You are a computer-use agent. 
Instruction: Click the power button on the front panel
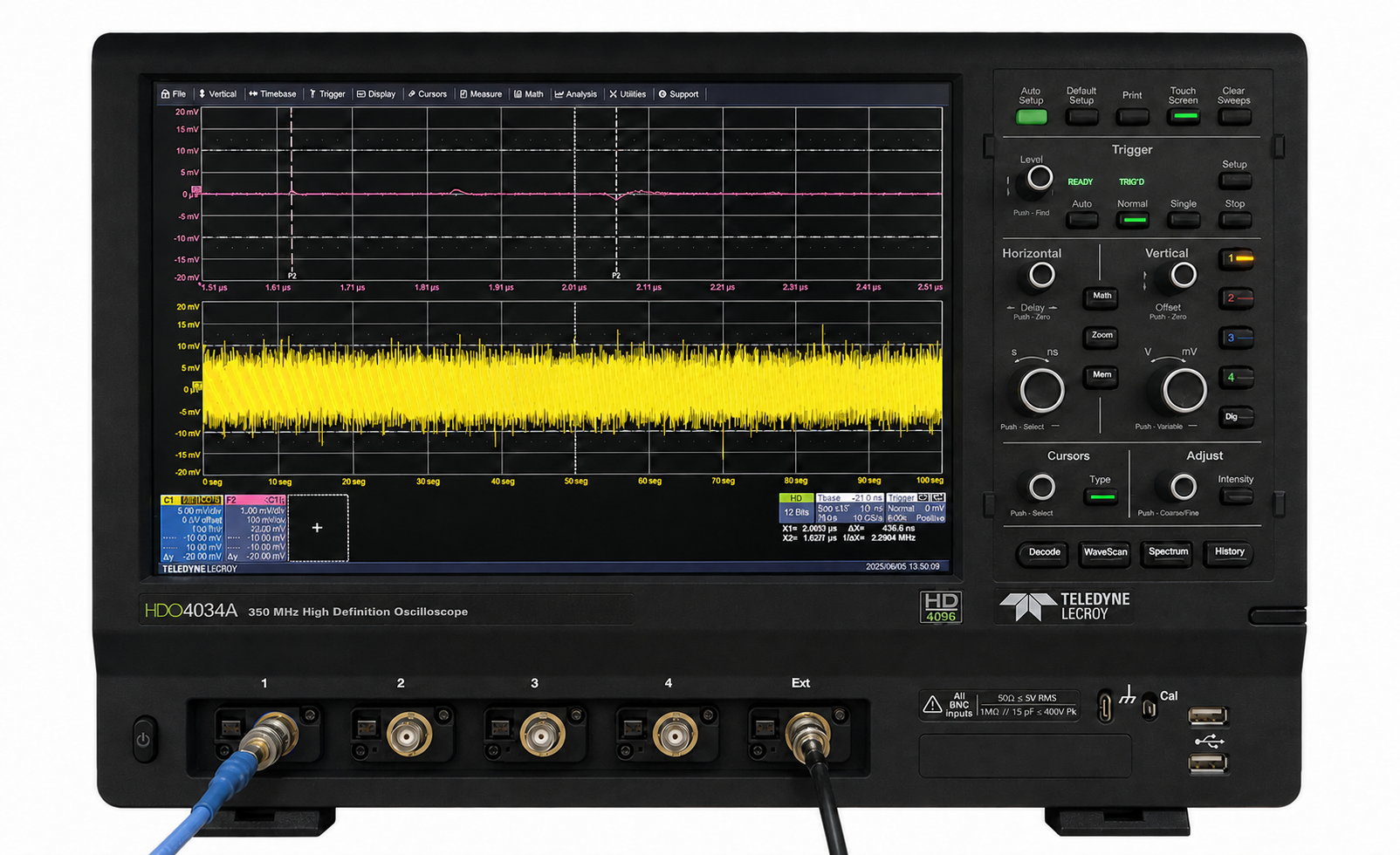(144, 739)
